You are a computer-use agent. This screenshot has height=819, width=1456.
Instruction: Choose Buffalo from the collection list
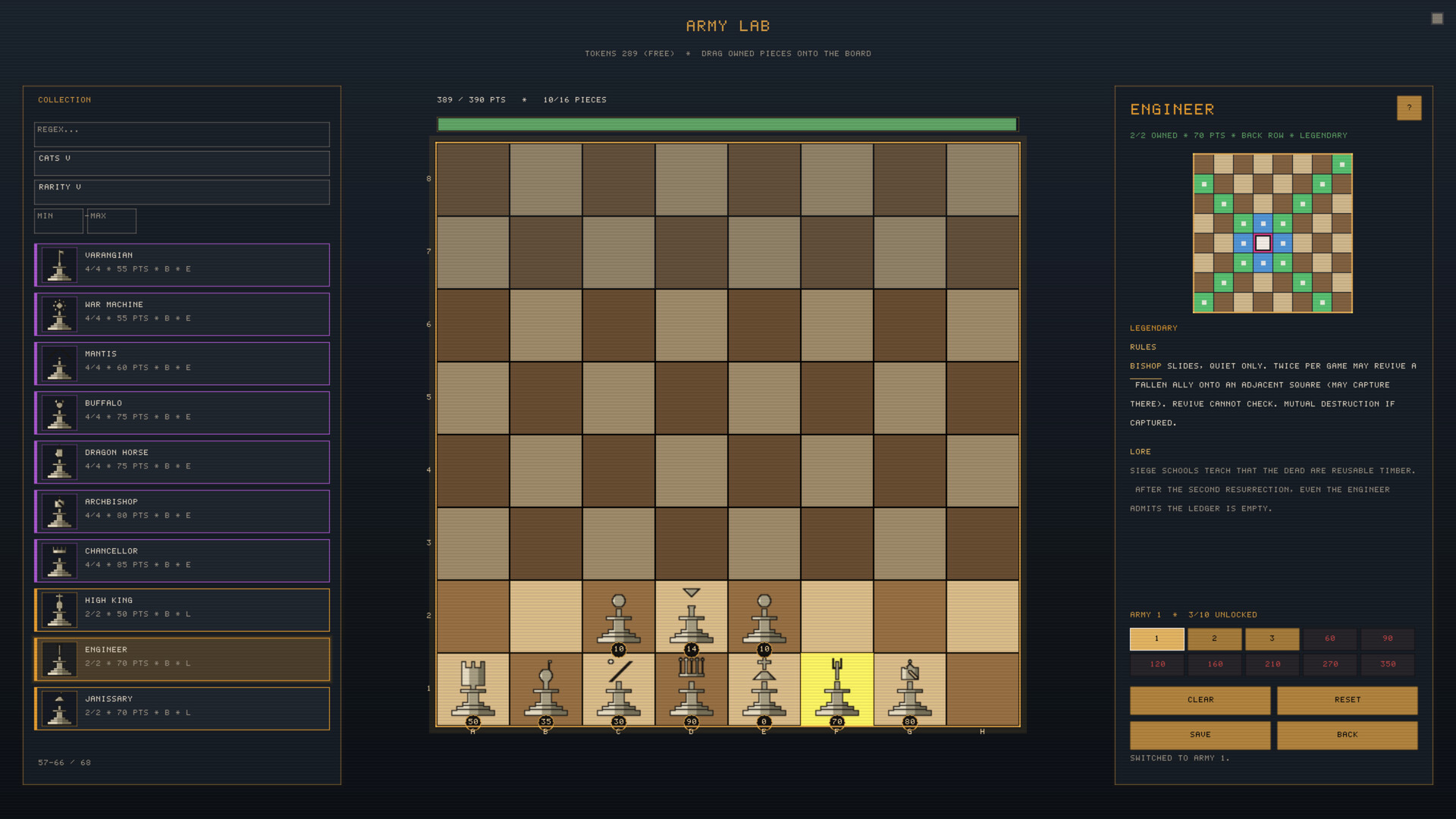(x=182, y=413)
